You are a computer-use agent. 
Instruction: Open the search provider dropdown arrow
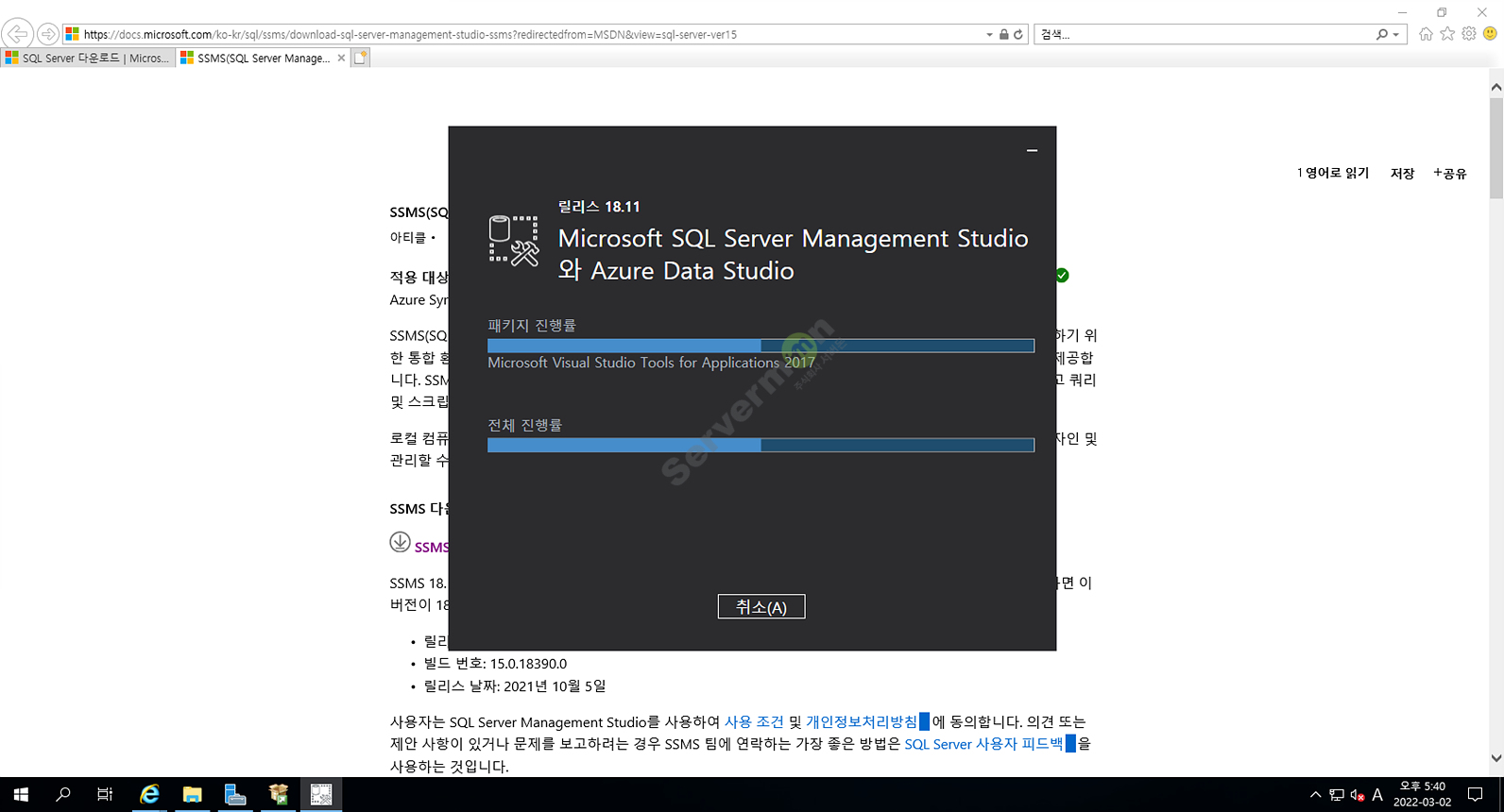coord(1396,35)
